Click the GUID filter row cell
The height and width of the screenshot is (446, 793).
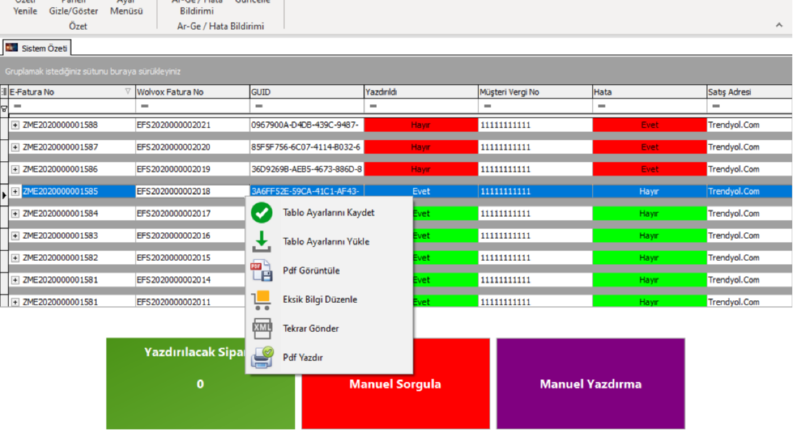(306, 106)
